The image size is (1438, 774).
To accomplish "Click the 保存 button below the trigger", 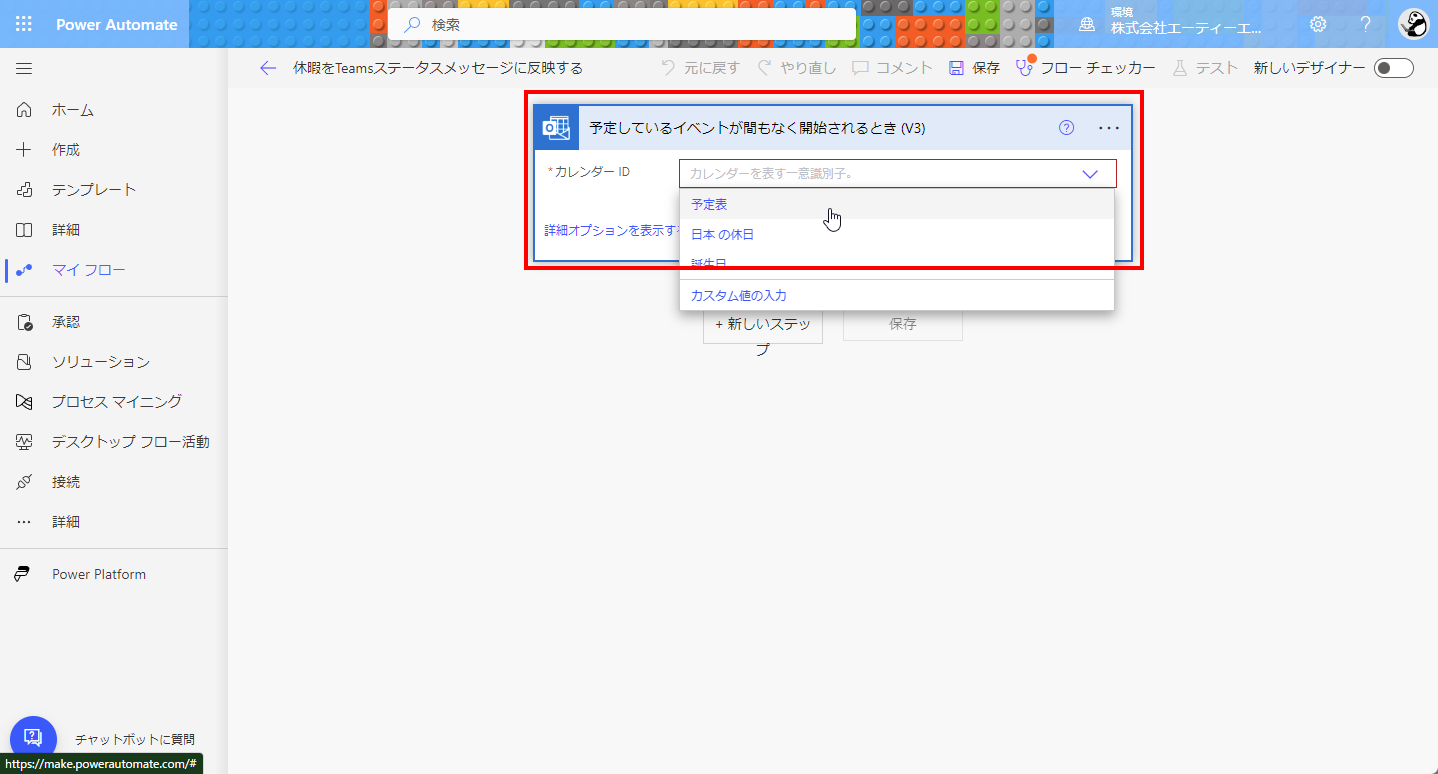I will (903, 324).
